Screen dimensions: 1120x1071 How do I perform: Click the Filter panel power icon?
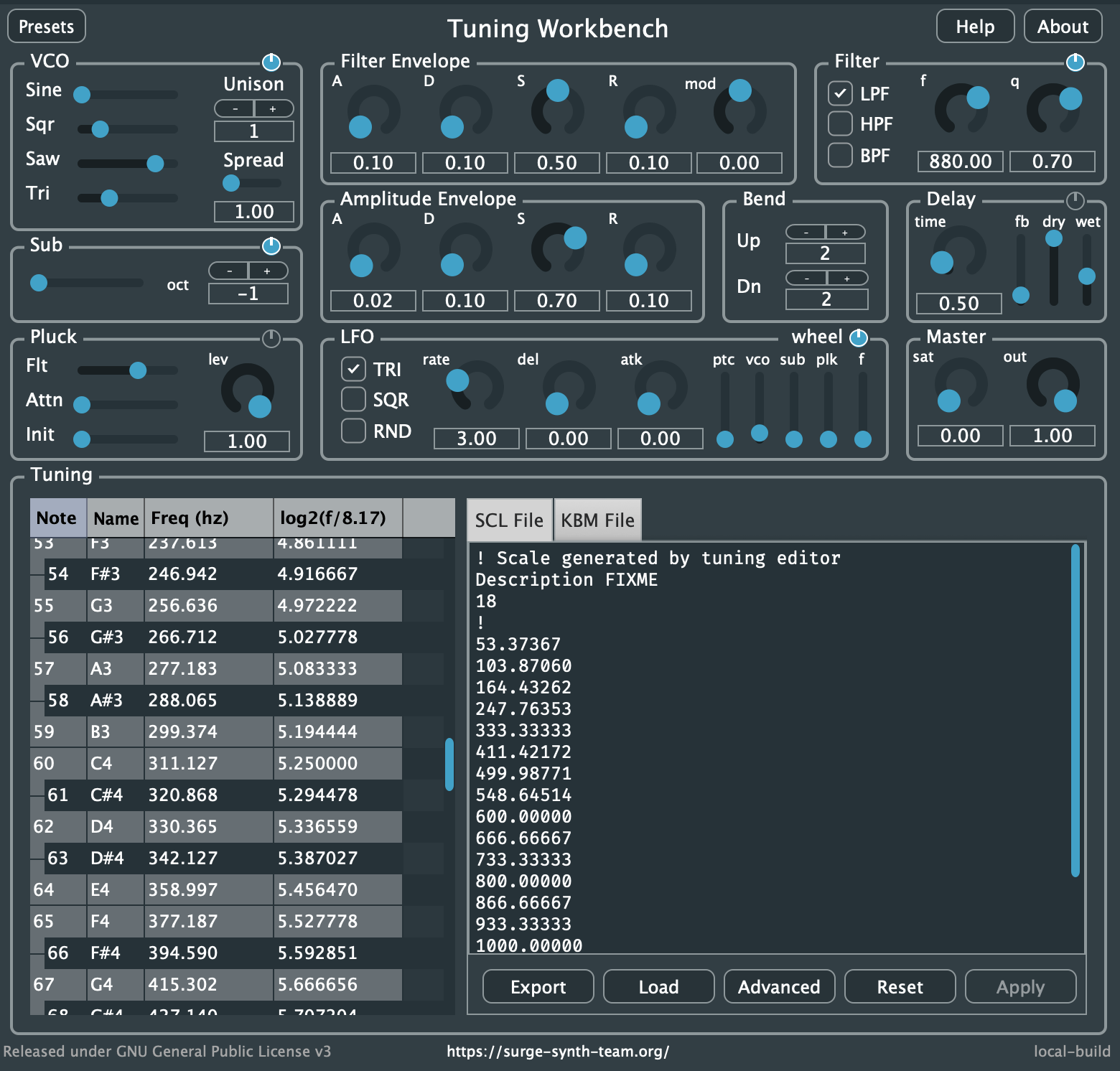[x=1075, y=62]
